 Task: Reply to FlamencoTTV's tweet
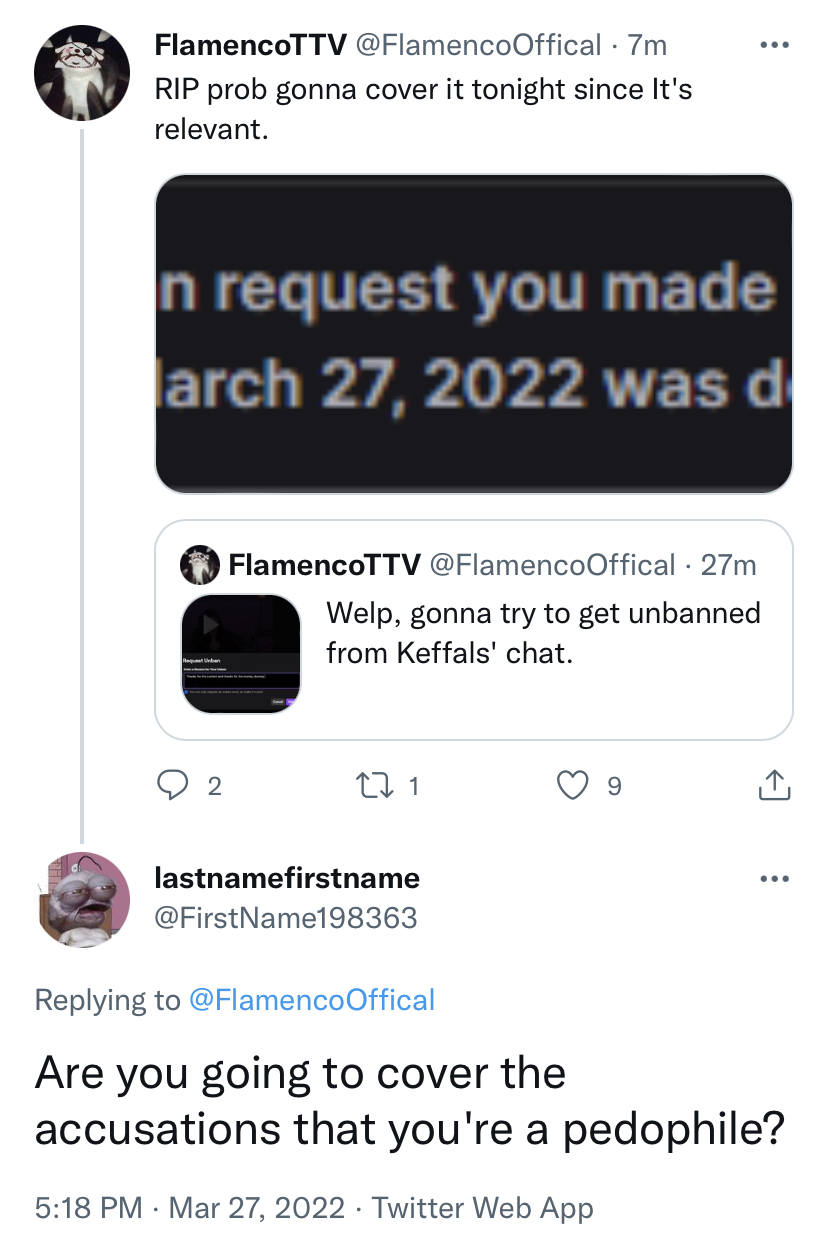click(x=174, y=786)
